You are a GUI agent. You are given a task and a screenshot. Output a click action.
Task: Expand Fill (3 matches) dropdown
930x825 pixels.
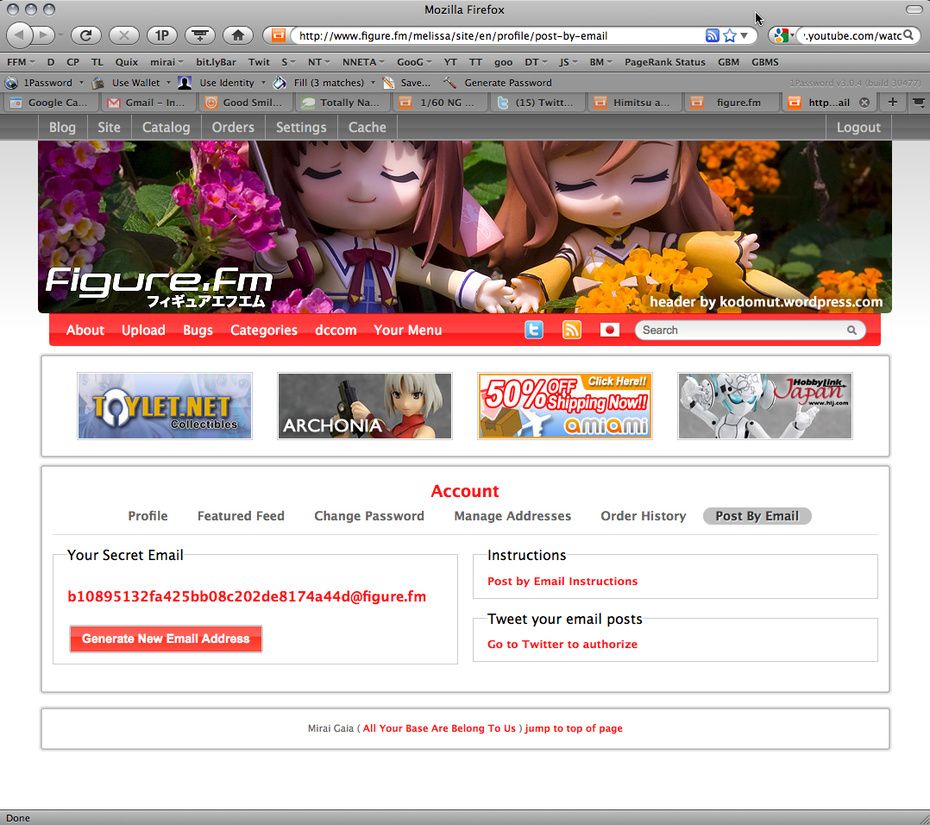[373, 82]
